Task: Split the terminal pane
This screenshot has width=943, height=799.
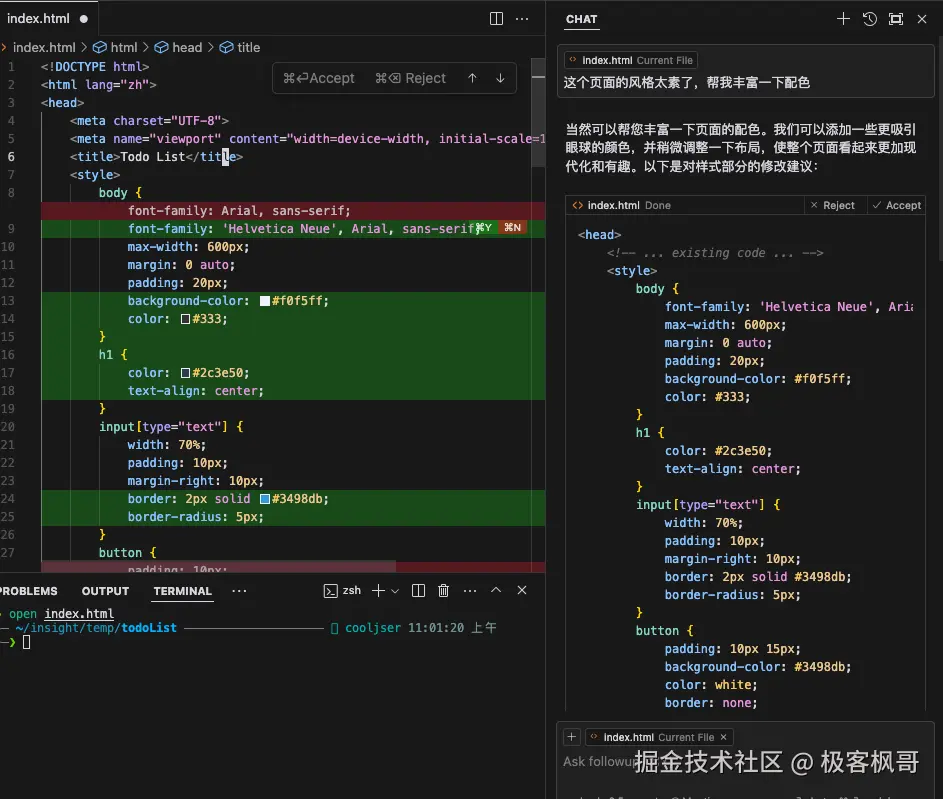Action: (x=418, y=591)
